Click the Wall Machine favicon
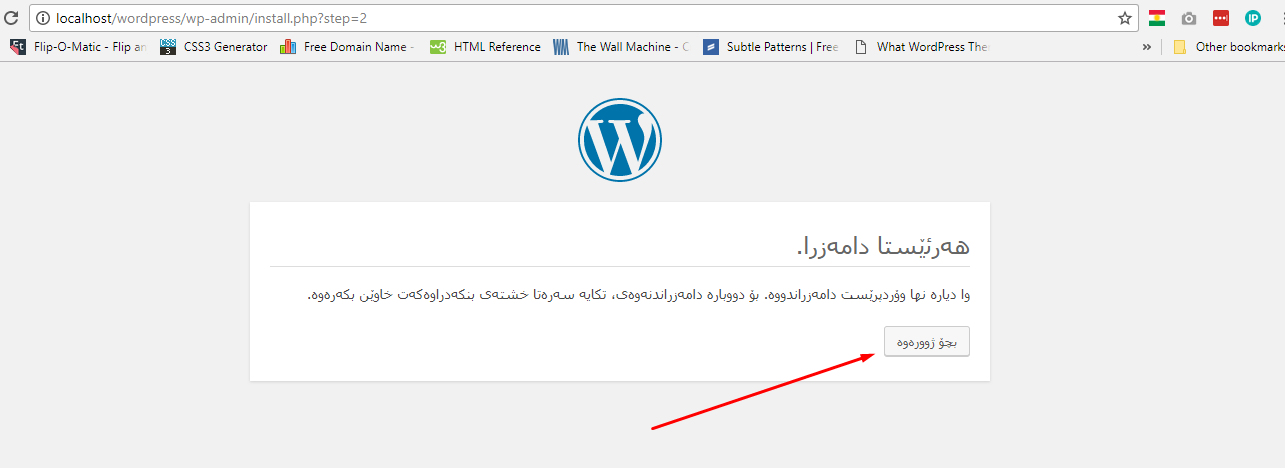Screen dimensions: 1285x468 (561, 46)
